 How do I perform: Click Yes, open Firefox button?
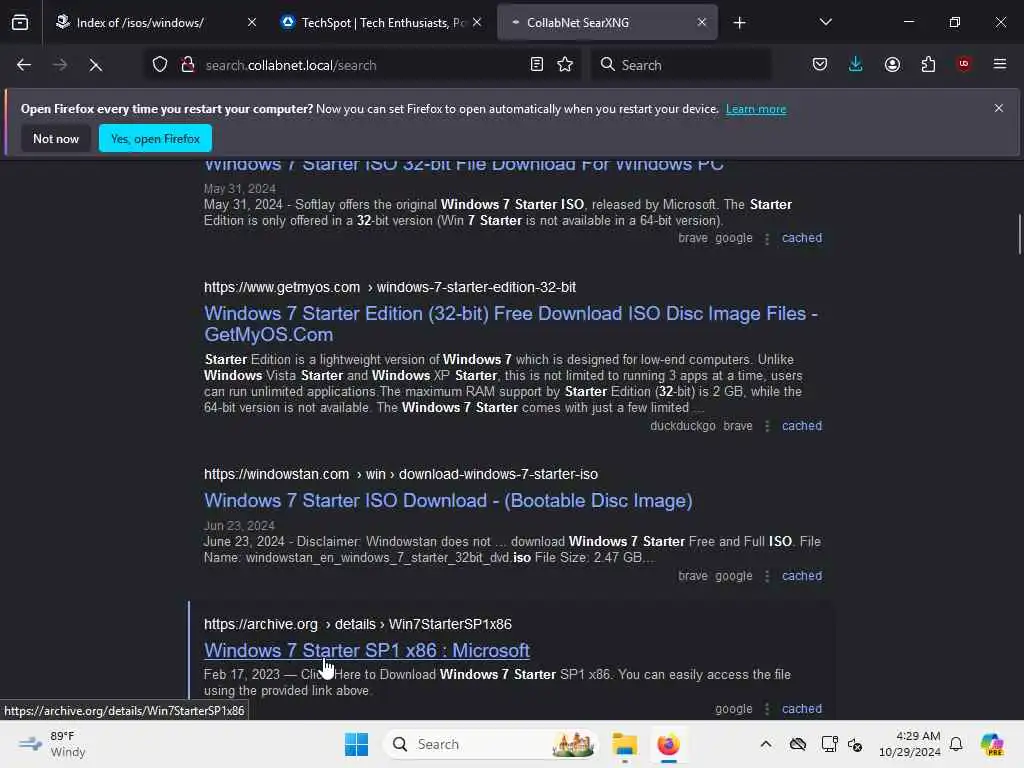pyautogui.click(x=155, y=139)
